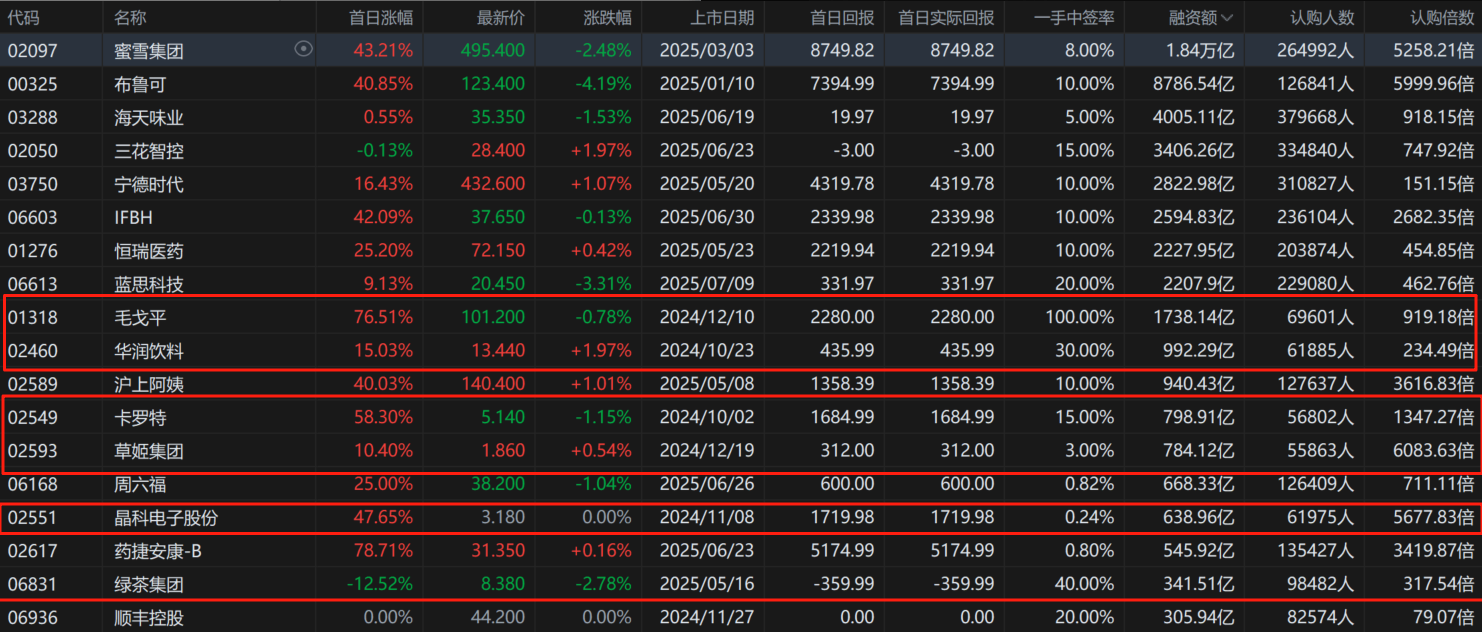Click the -4.19% change cell

coord(603,84)
